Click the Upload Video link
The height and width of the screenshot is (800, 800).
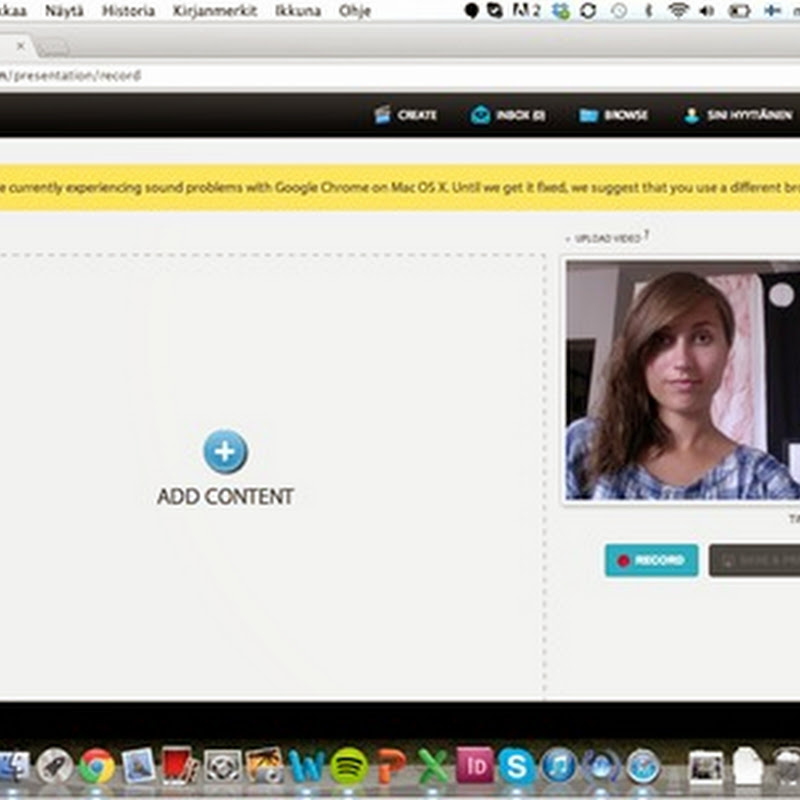[607, 238]
